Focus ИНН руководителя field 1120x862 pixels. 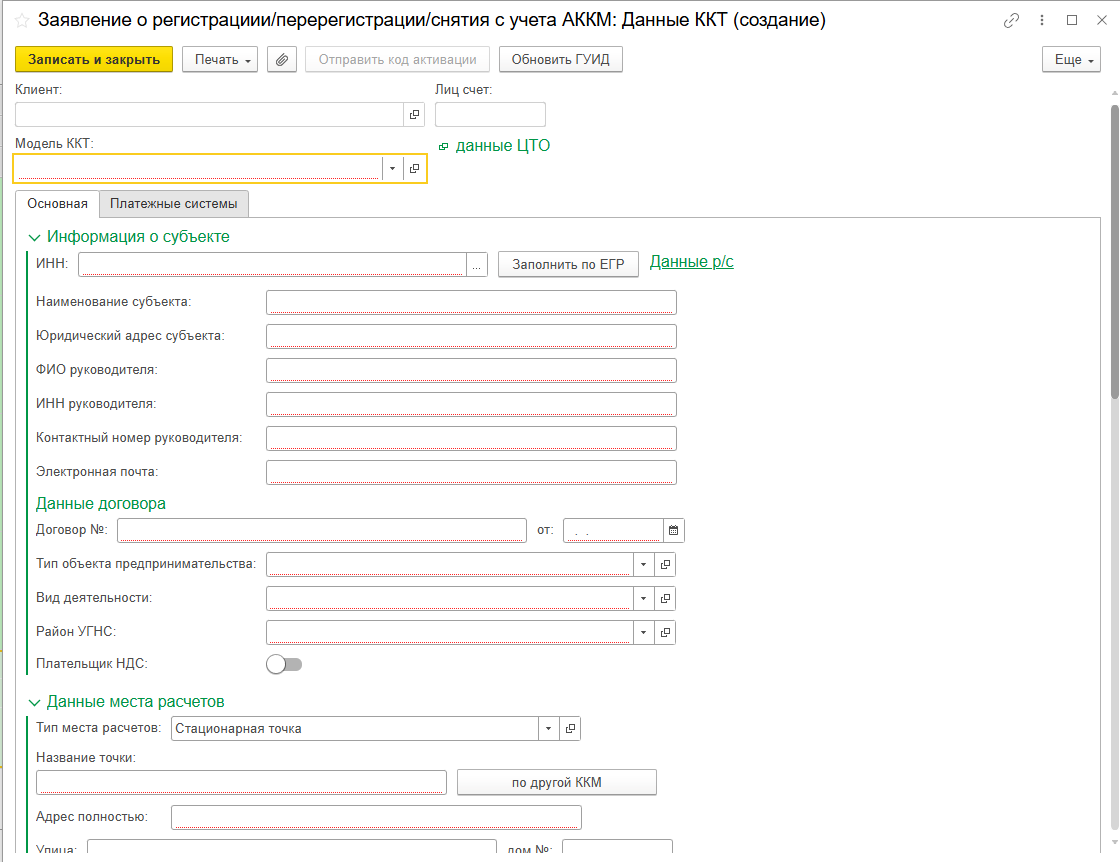[471, 404]
